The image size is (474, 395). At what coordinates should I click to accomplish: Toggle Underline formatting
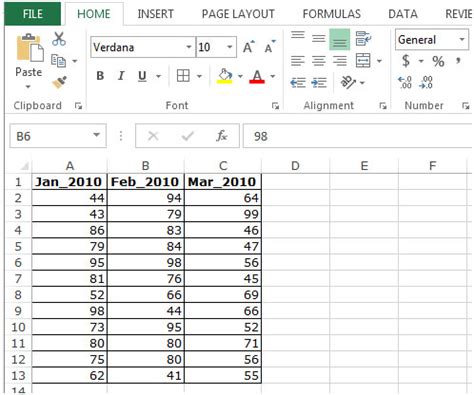pyautogui.click(x=142, y=76)
